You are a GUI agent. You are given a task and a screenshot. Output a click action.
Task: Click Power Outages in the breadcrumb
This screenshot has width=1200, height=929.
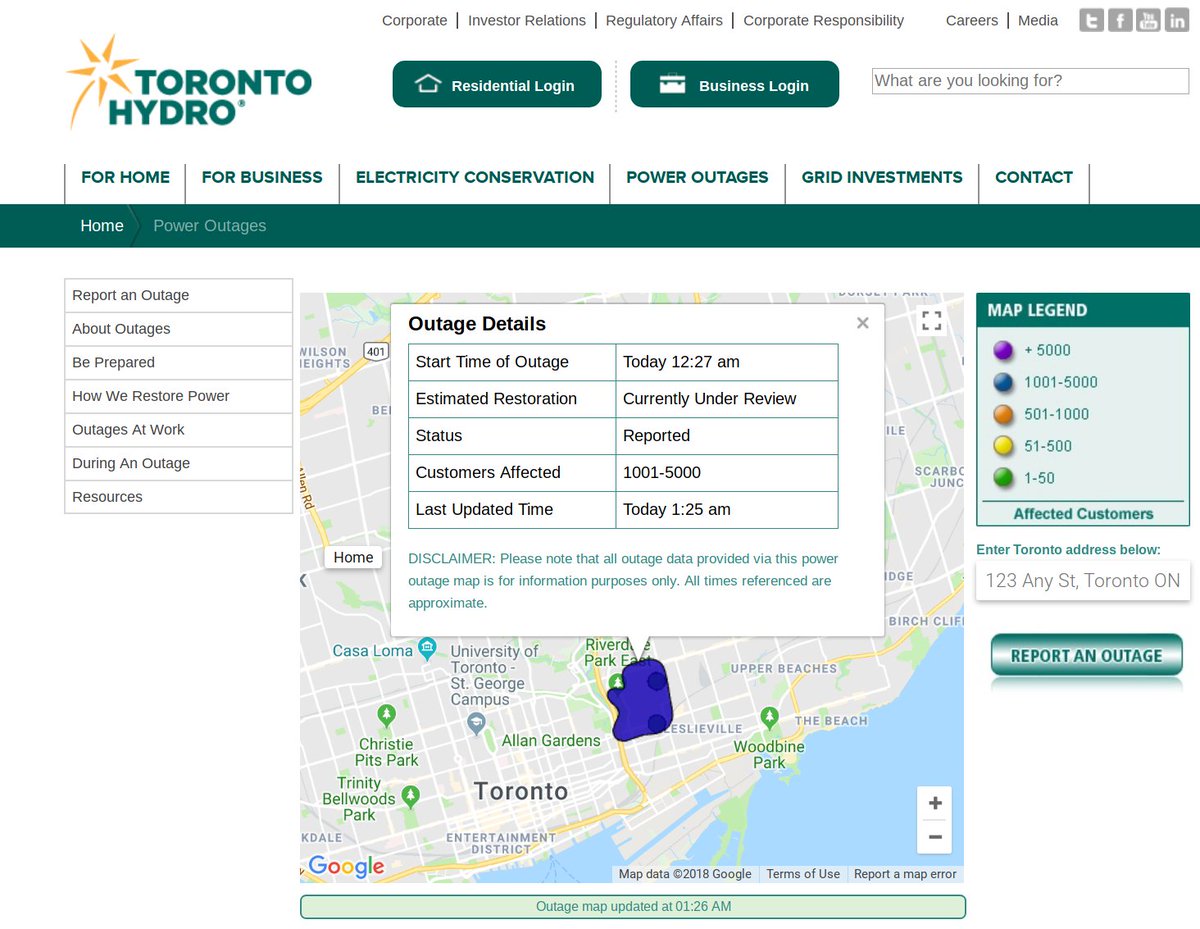click(x=210, y=226)
